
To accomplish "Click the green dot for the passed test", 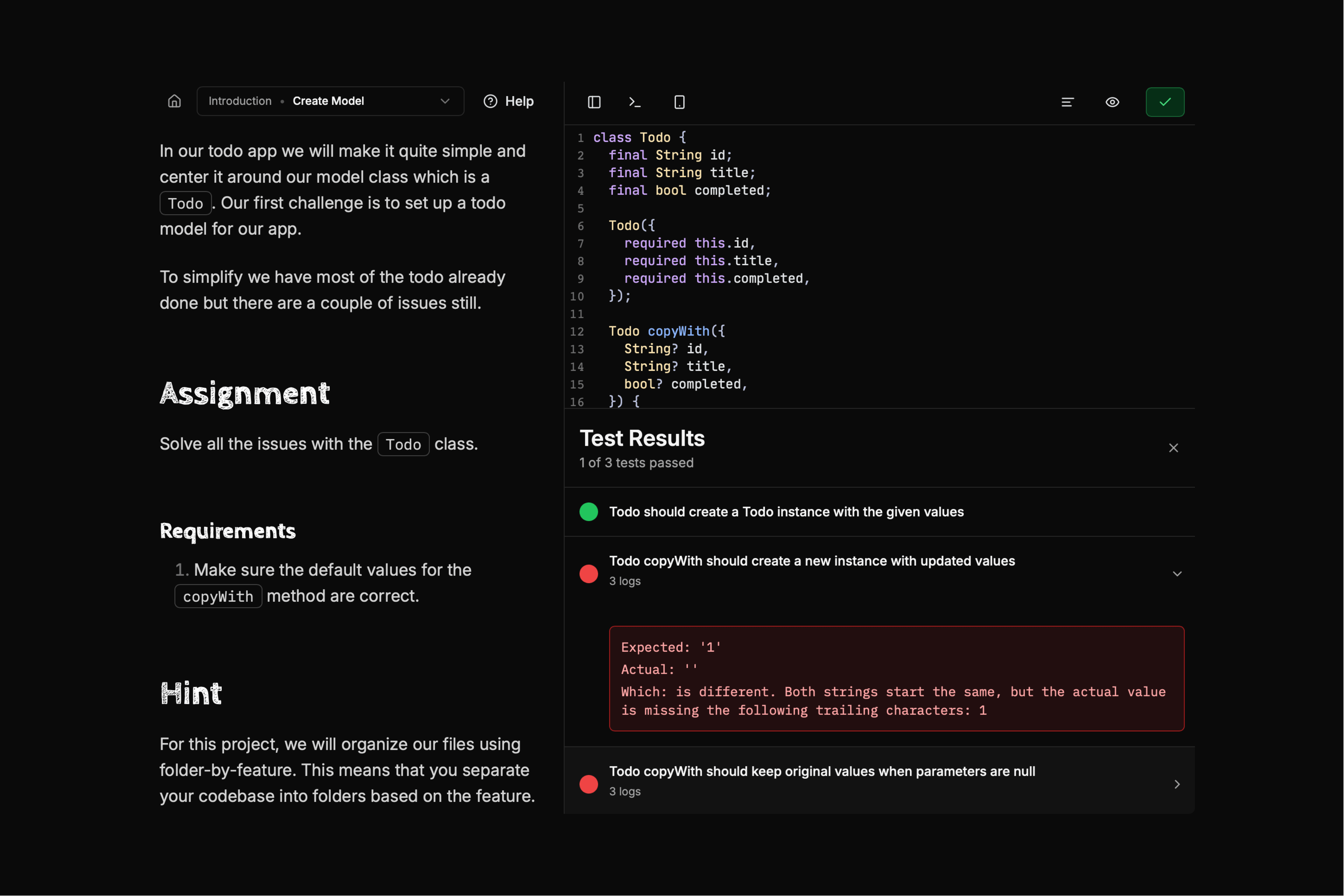I will [x=589, y=511].
